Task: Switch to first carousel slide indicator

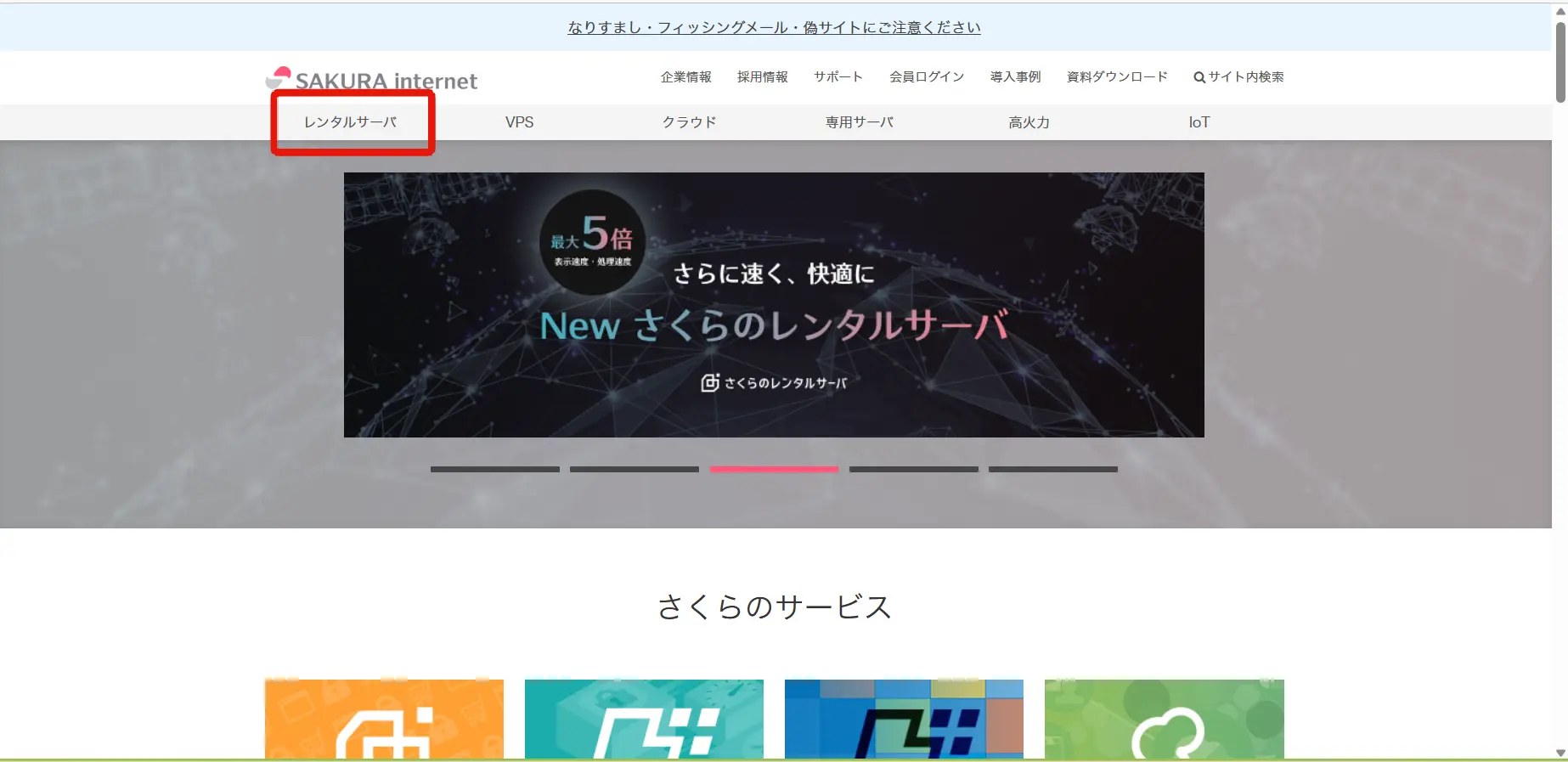Action: coord(495,469)
